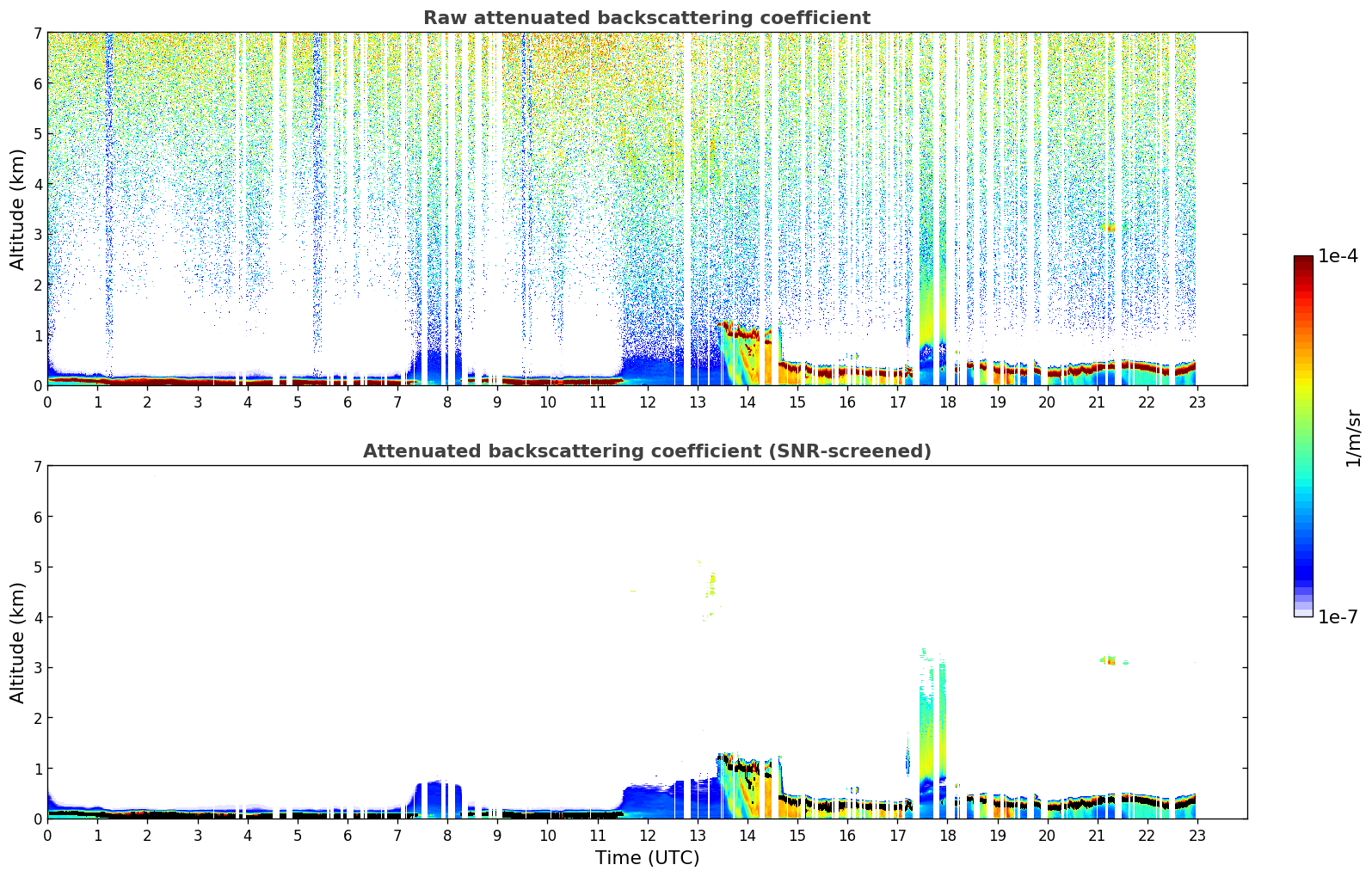
Task: Click the "6" time tick in SNR-screened plot
Action: 348,835
